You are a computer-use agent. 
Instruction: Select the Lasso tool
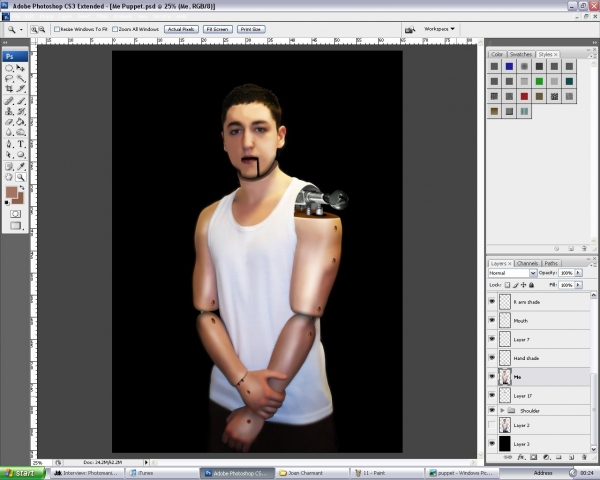[9, 78]
